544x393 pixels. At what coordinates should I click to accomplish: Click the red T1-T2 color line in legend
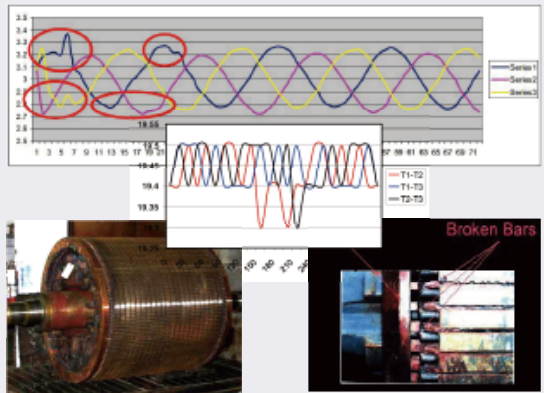[x=394, y=175]
